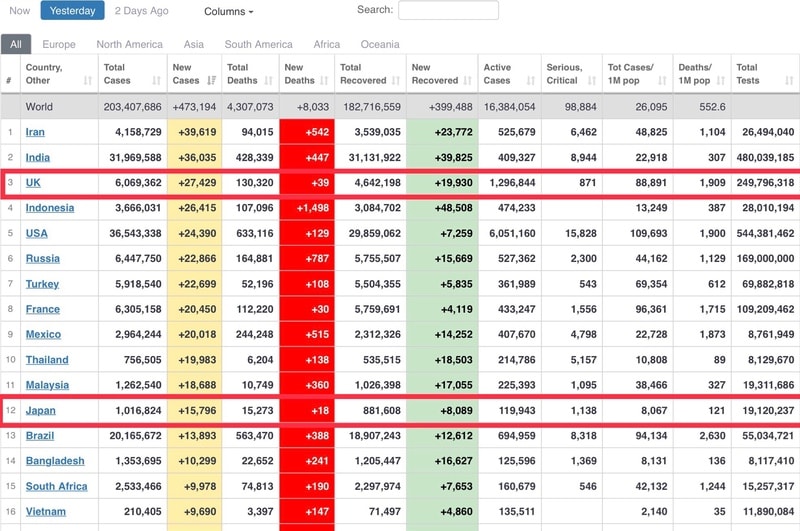Select Iran new cases +39,619 cell
Screen dimensions: 800x531
coord(194,132)
